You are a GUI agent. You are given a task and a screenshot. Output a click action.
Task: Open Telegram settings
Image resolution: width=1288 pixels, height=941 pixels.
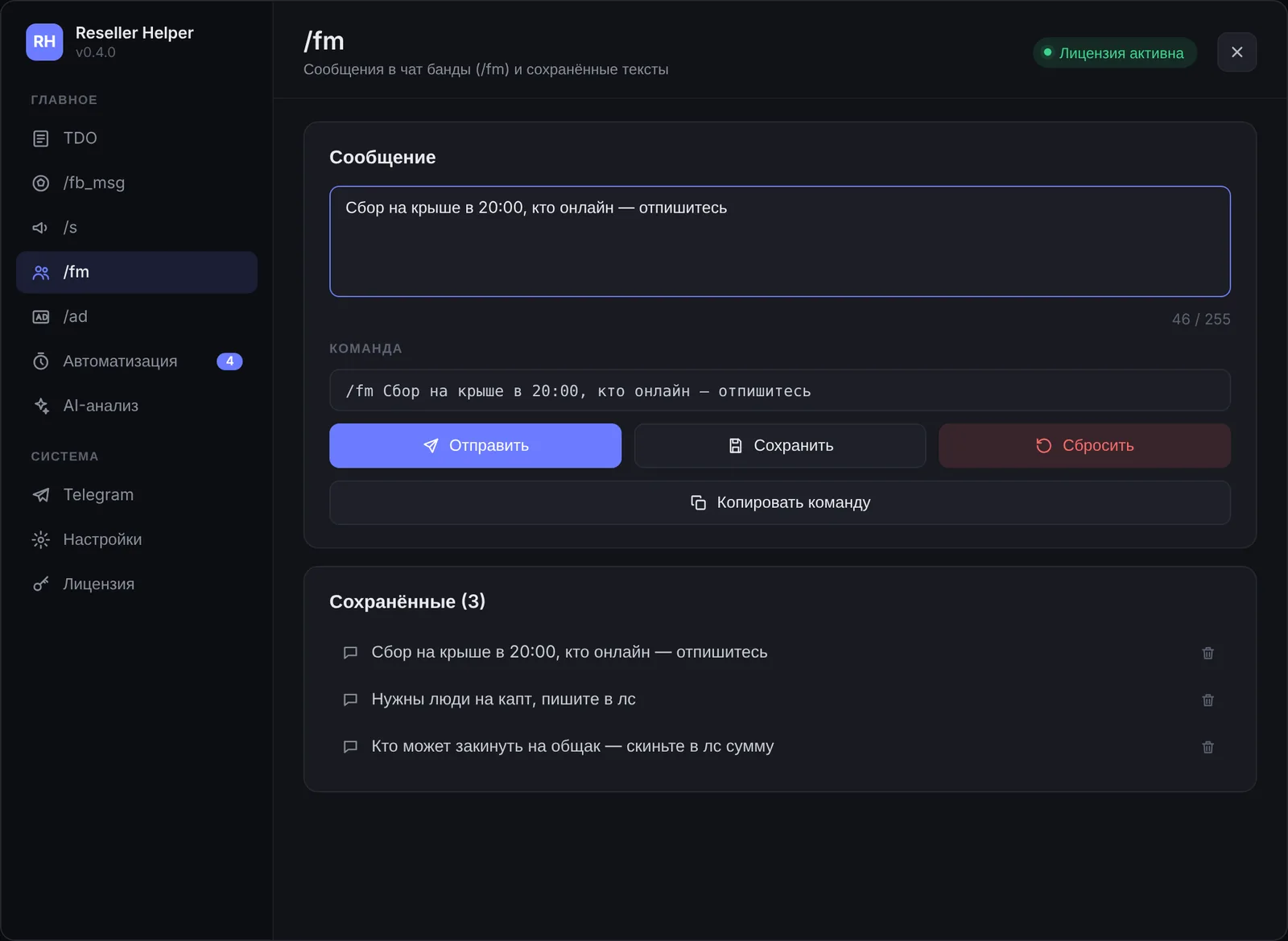(x=137, y=495)
